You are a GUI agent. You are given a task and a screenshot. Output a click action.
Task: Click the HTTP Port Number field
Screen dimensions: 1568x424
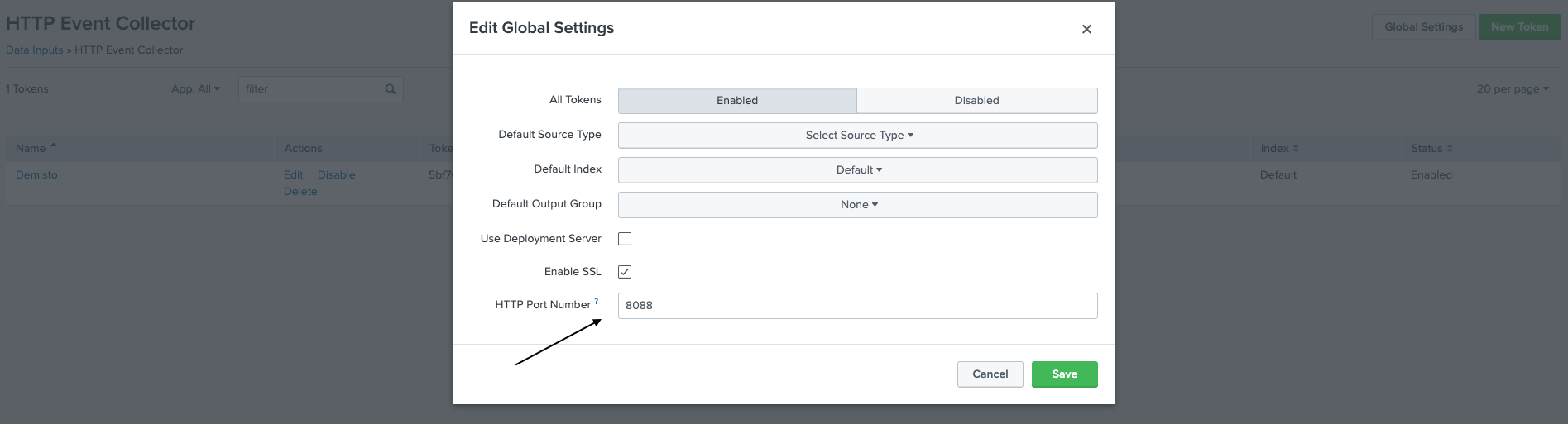tap(857, 306)
